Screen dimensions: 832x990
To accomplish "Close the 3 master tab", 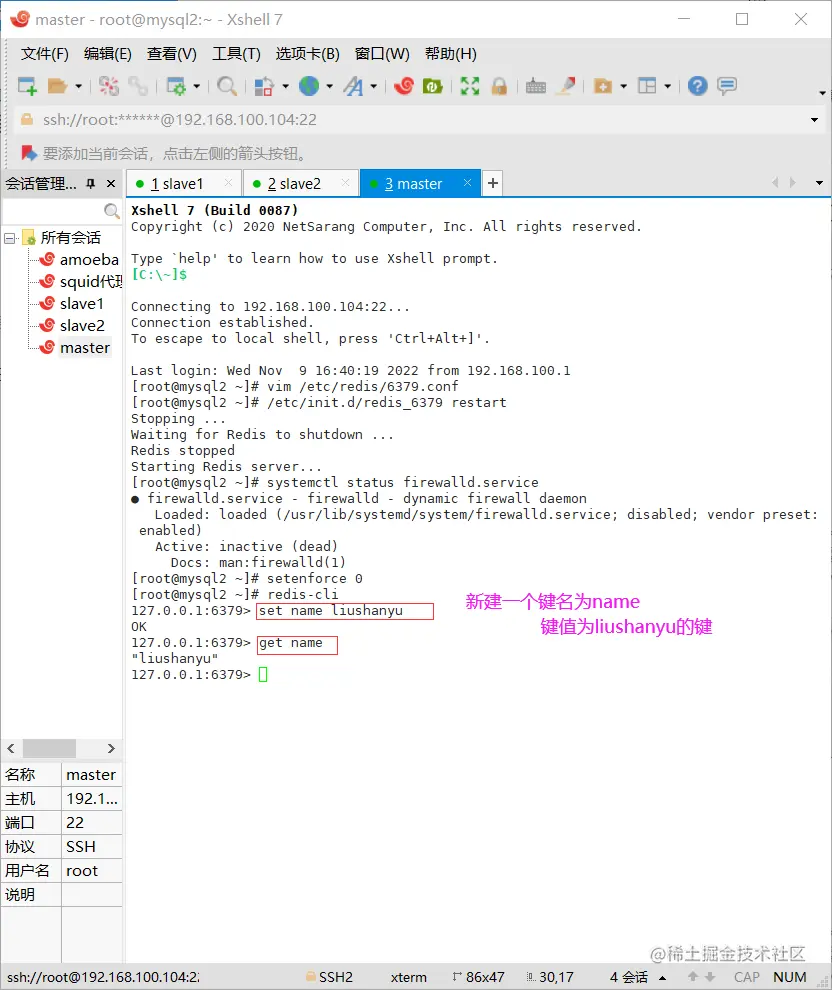I will tap(467, 182).
